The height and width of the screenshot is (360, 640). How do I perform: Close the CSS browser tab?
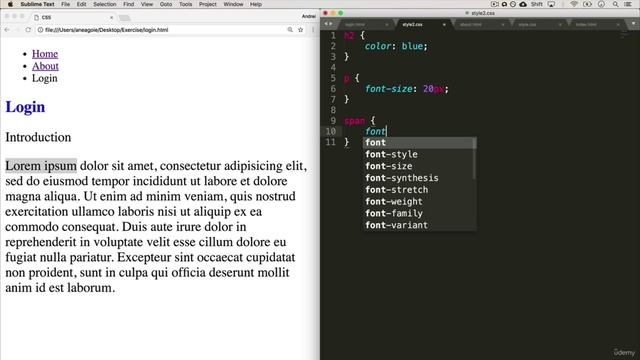[x=111, y=18]
